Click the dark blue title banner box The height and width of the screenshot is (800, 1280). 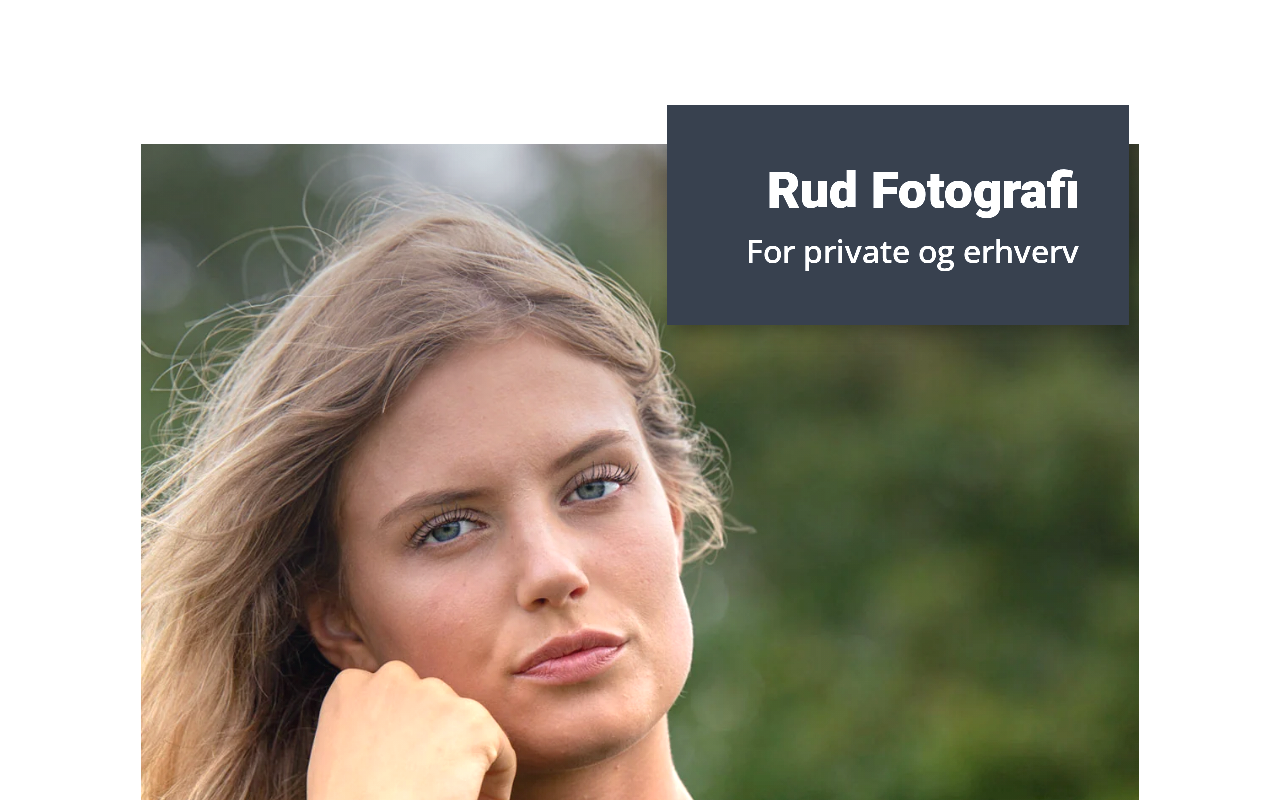[x=898, y=215]
